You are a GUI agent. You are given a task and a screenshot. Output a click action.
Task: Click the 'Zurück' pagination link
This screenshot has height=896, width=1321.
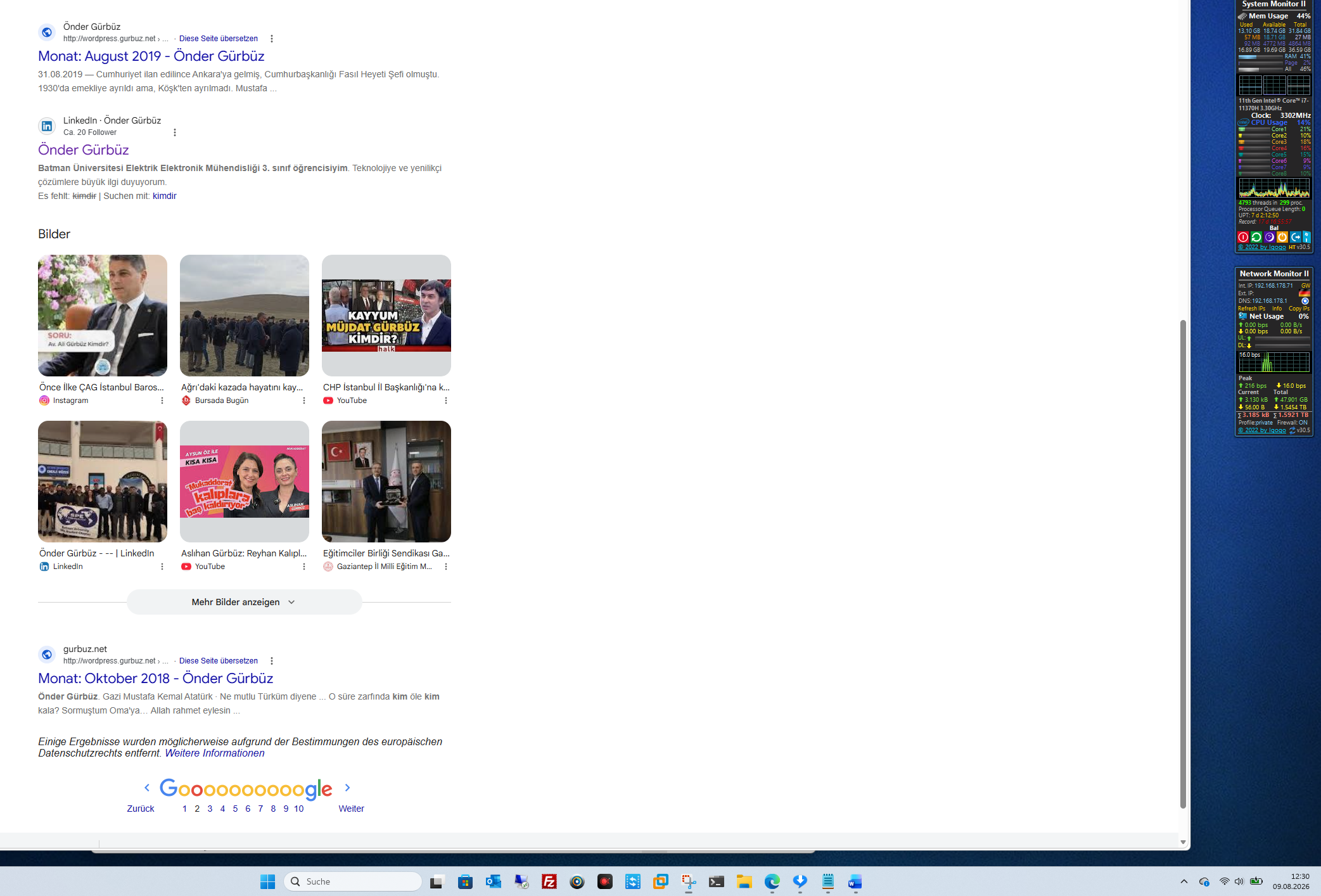point(141,809)
